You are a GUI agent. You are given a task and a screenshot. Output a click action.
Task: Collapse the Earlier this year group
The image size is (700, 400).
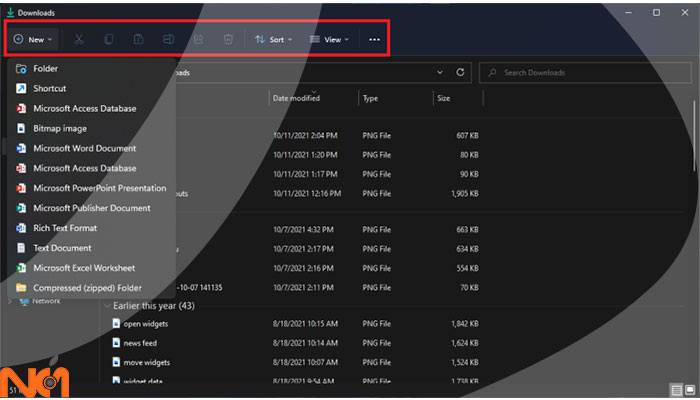pos(107,306)
